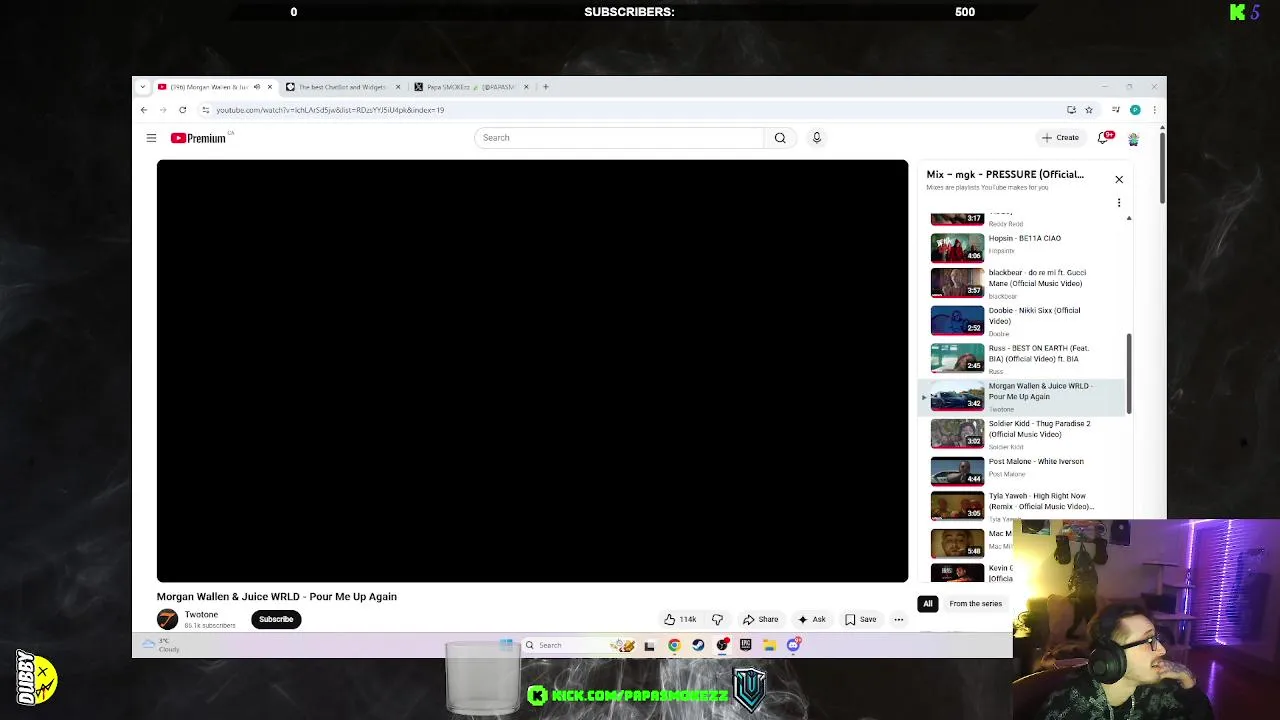1280x720 pixels.
Task: Open Chrome three-dot menu
Action: click(x=1154, y=110)
